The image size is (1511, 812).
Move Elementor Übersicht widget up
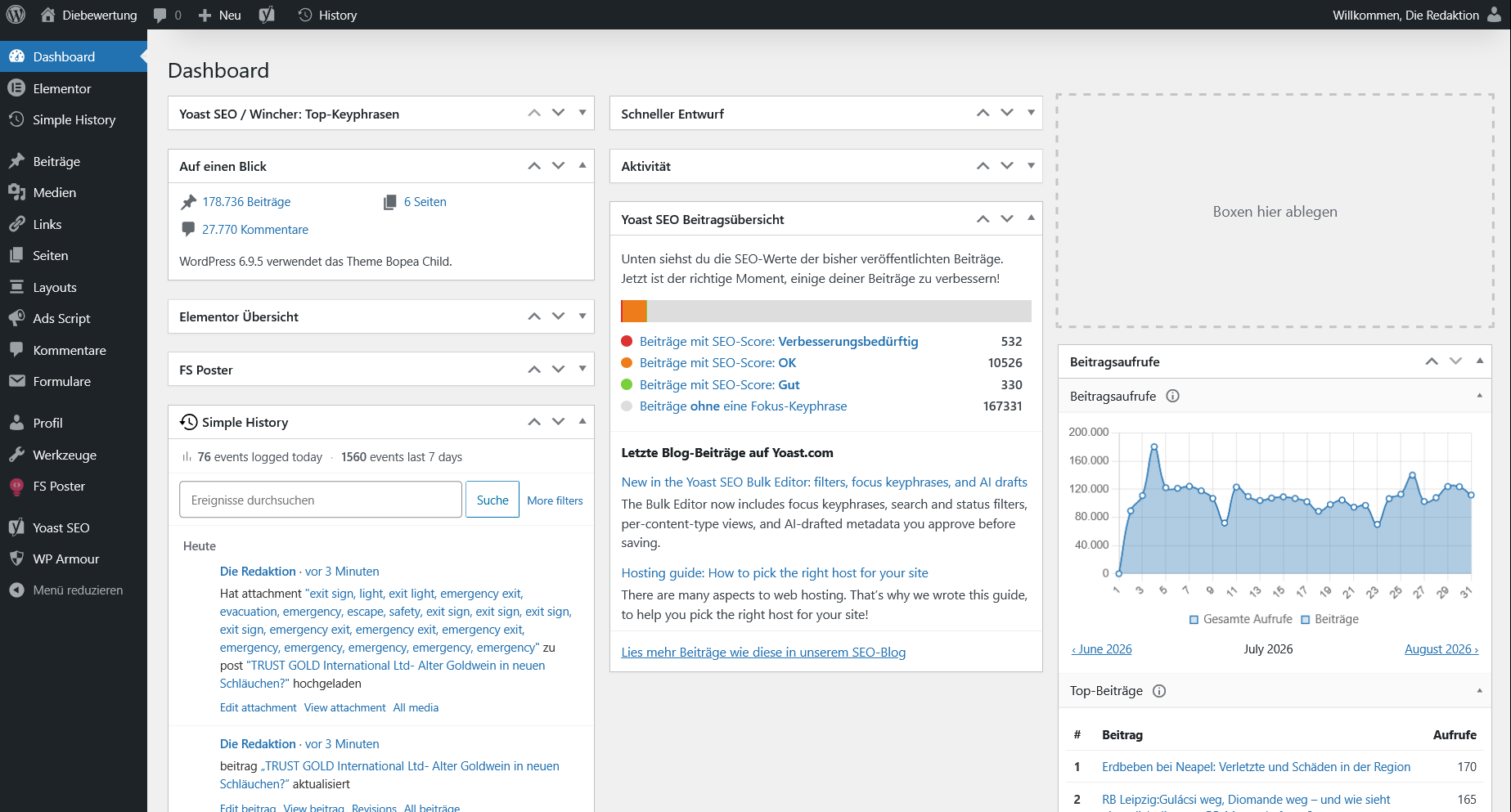click(x=534, y=316)
